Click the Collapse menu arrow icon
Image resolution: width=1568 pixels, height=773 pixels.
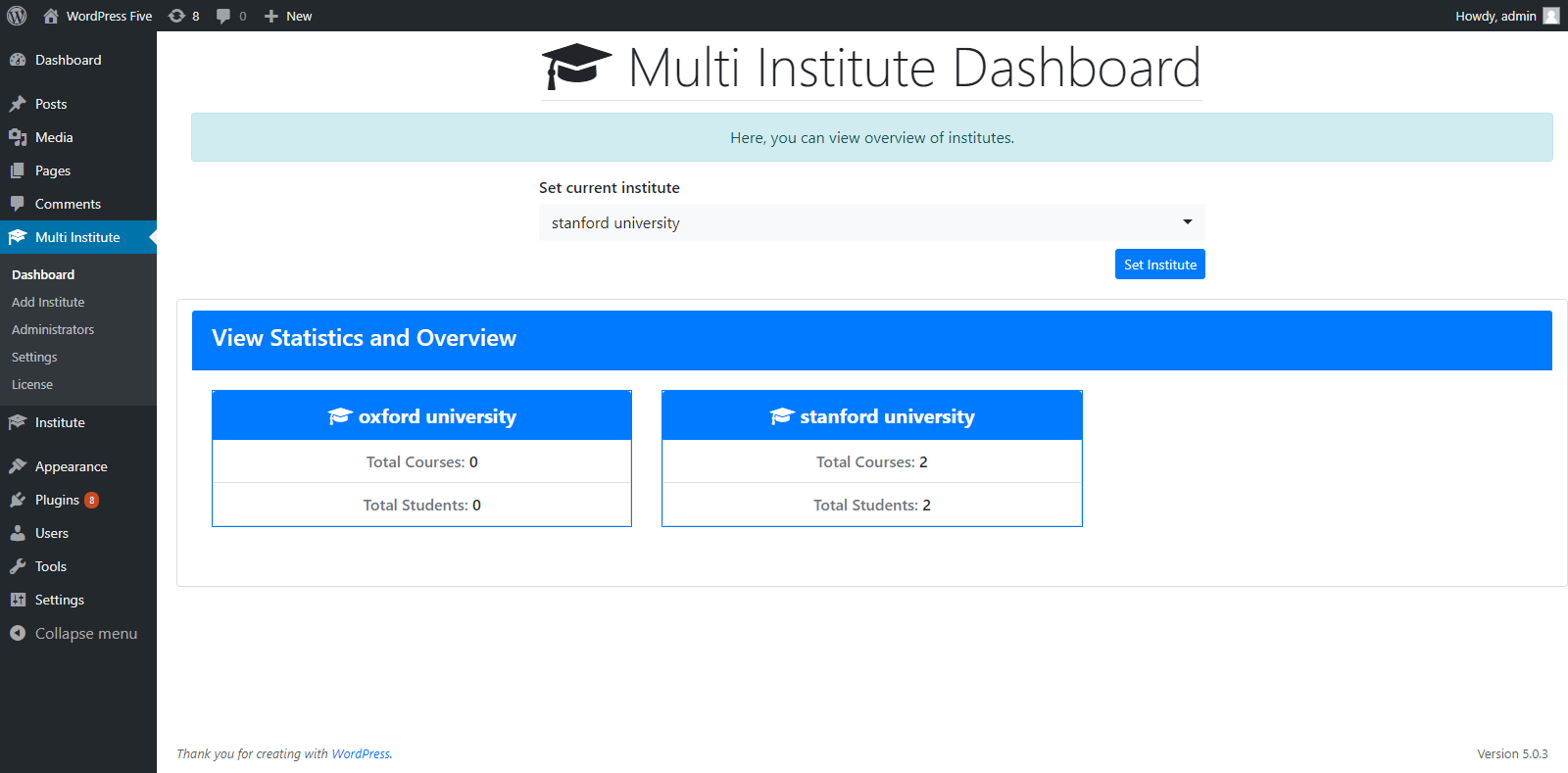point(18,633)
